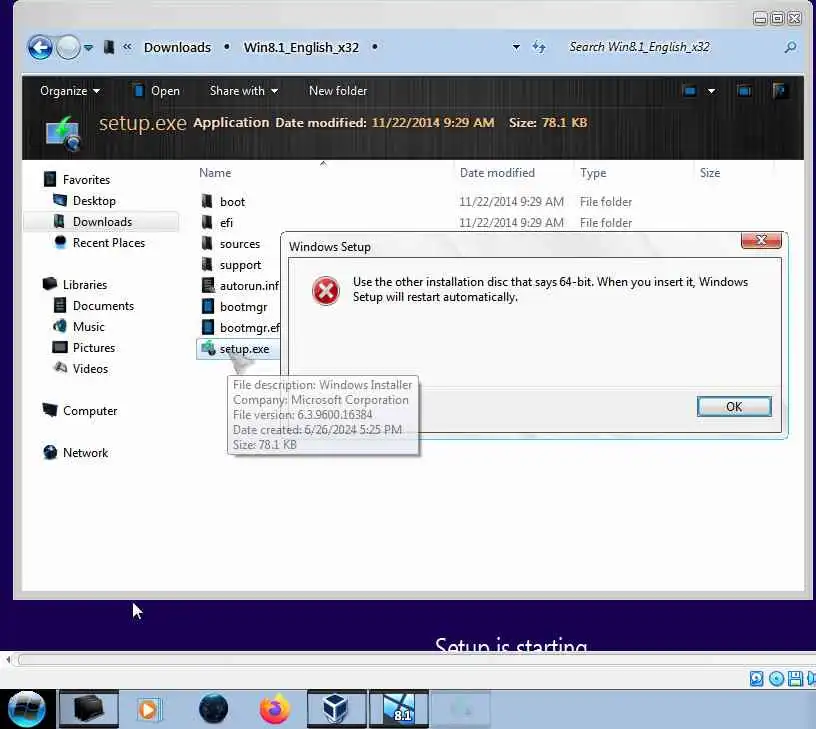Viewport: 816px width, 729px height.
Task: Select the efi folder icon
Action: pos(207,222)
